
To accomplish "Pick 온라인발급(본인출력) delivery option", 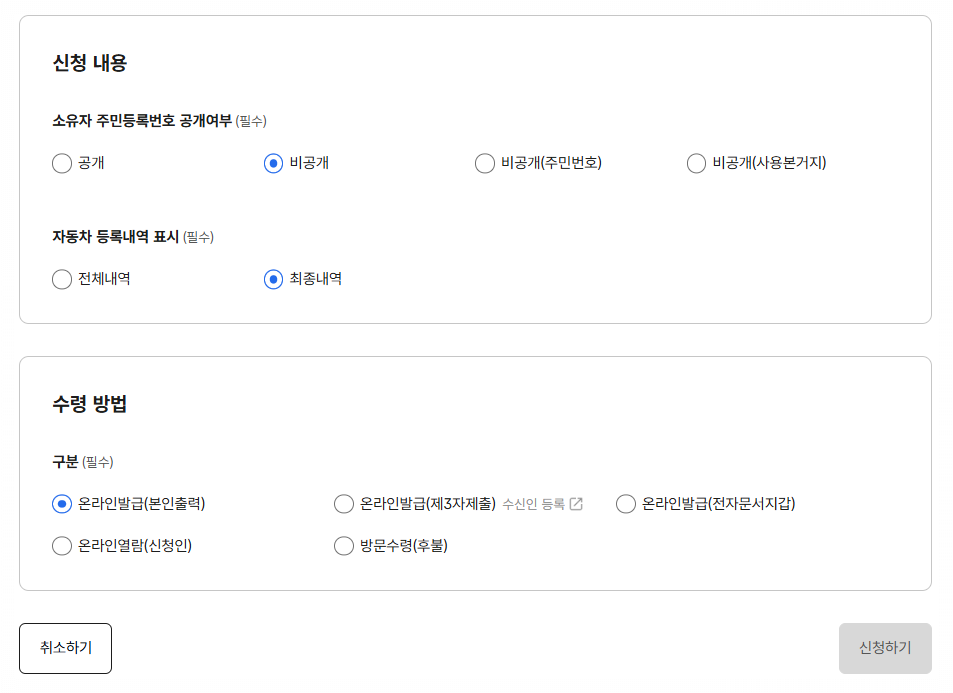I will click(62, 504).
